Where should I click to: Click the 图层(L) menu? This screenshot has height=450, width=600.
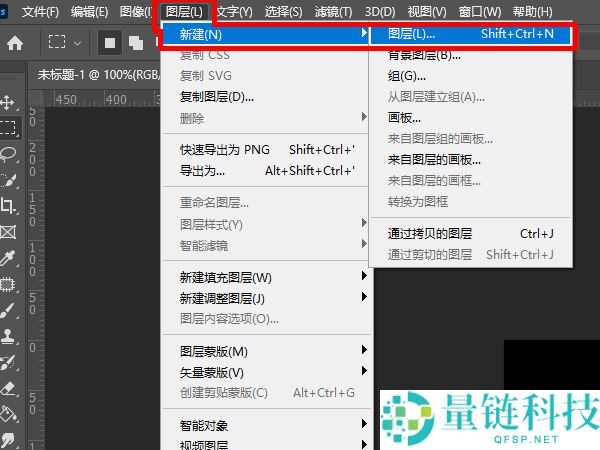pos(184,12)
